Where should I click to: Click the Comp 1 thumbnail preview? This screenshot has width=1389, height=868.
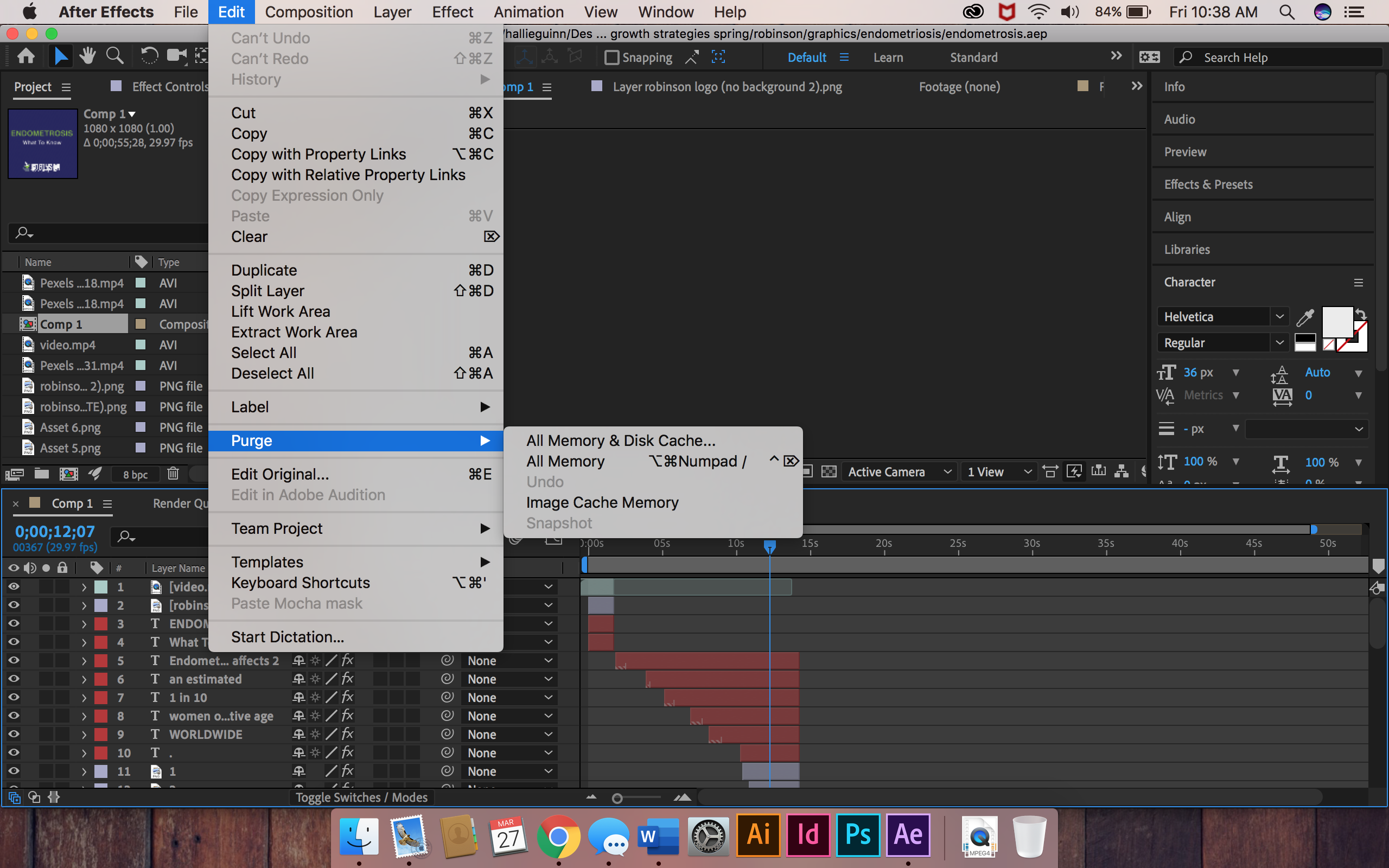point(42,144)
